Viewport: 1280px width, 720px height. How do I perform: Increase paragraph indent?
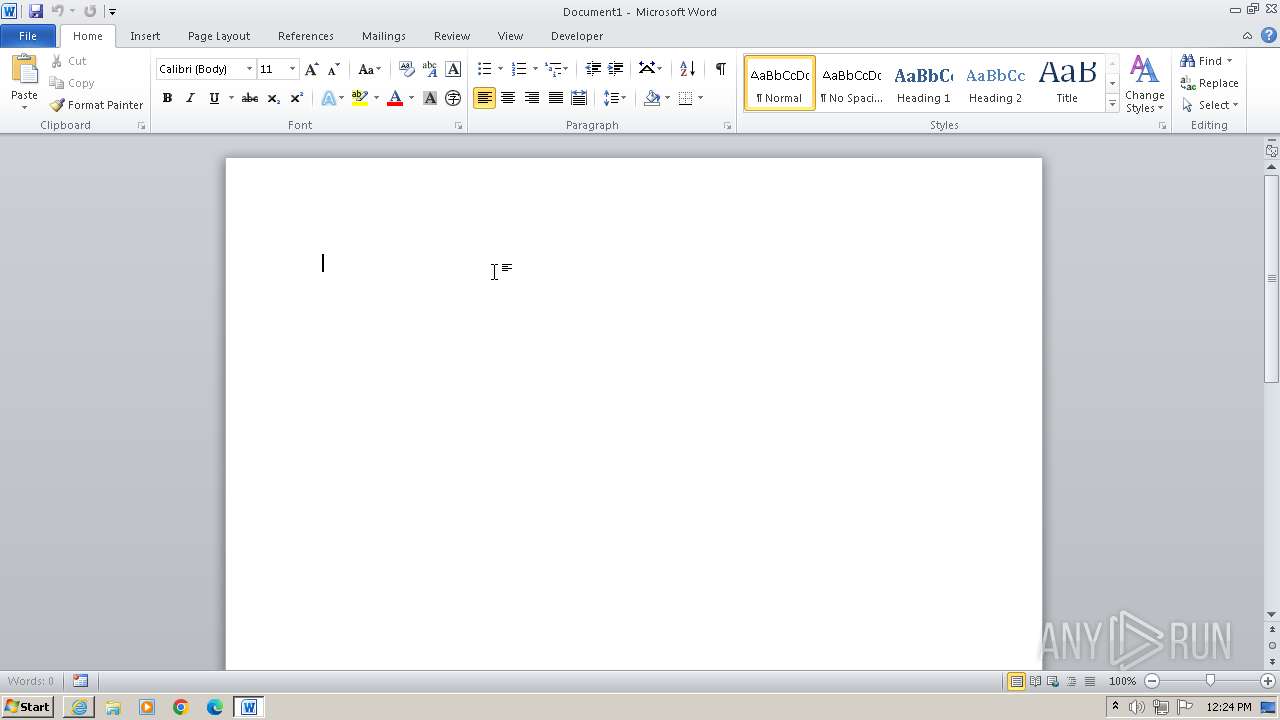tap(616, 69)
